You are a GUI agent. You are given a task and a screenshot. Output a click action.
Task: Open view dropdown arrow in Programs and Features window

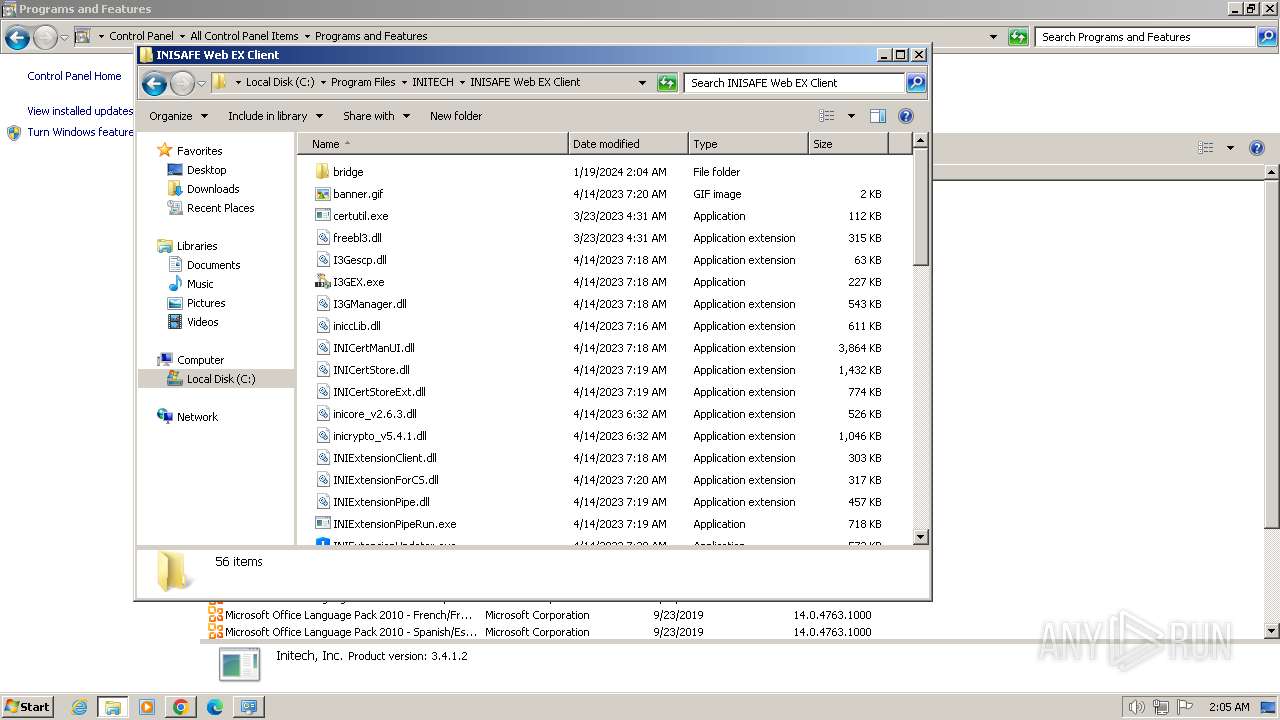1230,148
